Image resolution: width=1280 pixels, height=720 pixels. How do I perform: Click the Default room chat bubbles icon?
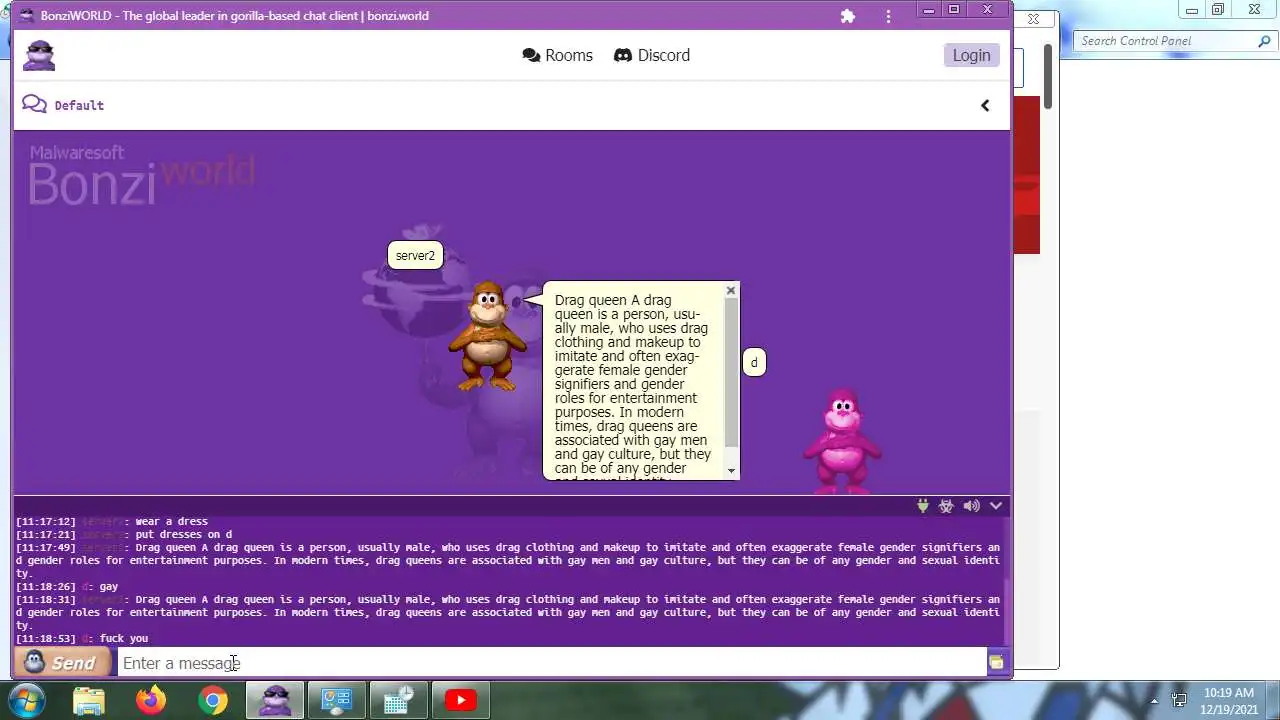34,104
